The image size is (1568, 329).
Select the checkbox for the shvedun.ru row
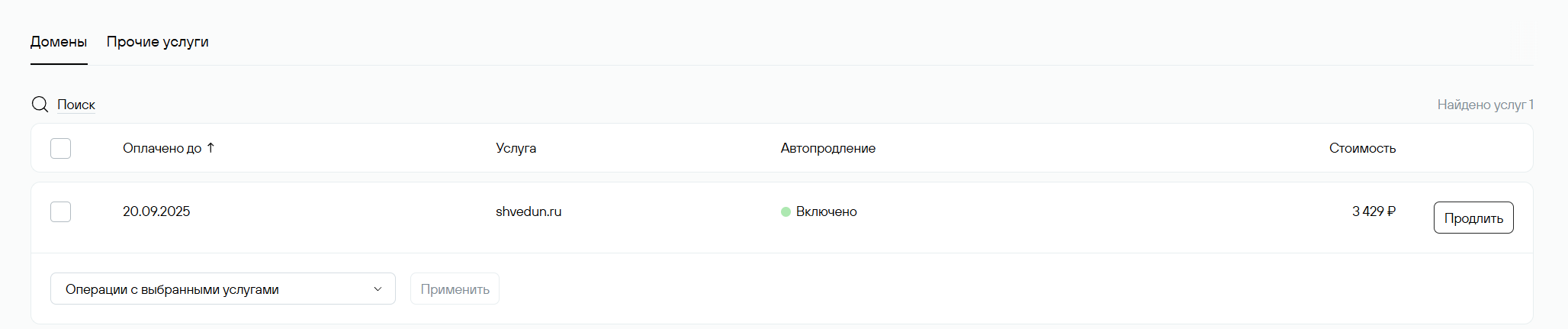coord(60,211)
